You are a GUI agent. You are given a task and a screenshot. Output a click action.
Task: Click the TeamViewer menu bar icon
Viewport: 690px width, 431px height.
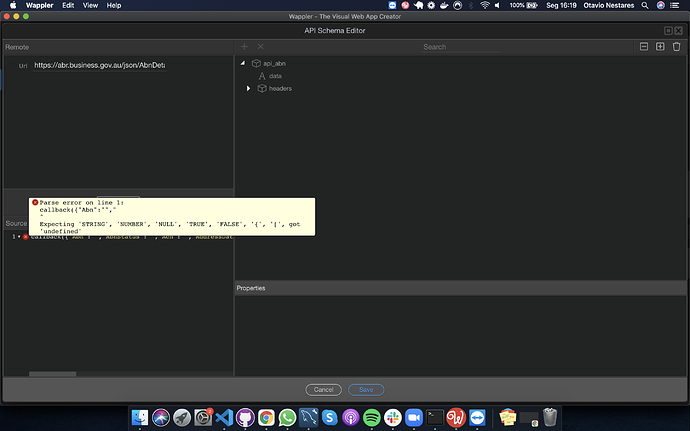(392, 5)
